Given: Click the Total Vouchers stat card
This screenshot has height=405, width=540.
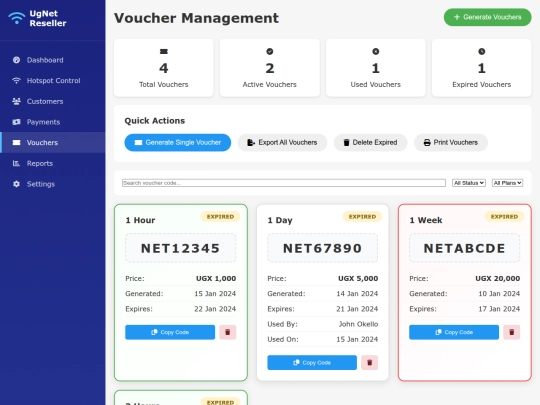Looking at the screenshot, I should point(164,68).
